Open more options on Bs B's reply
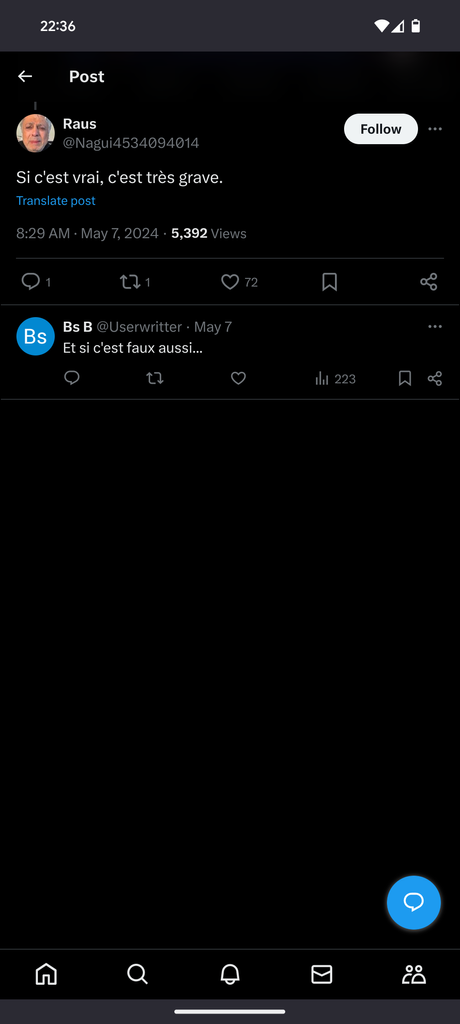This screenshot has width=460, height=1024. tap(435, 327)
